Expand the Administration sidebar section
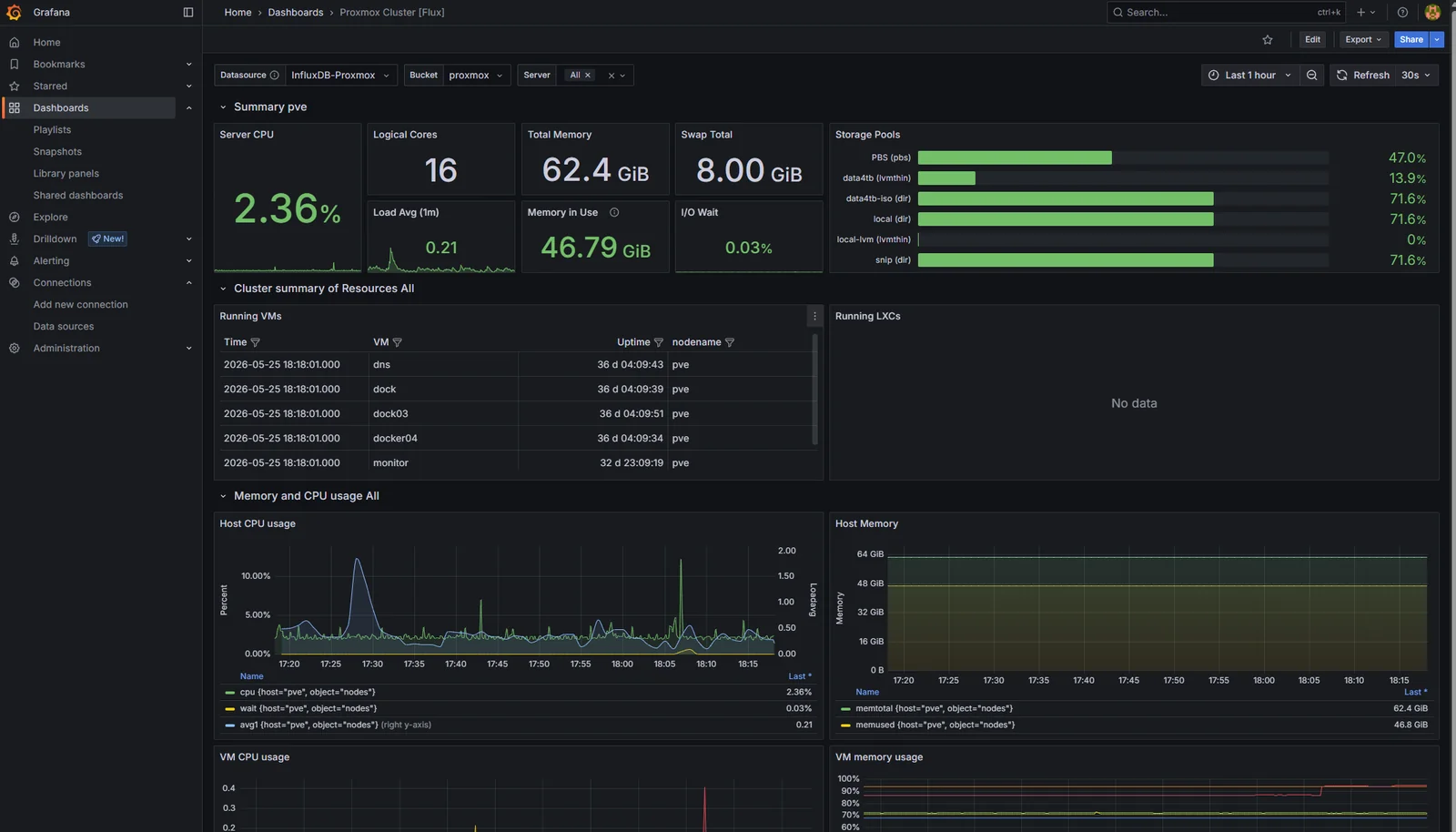 (x=188, y=349)
